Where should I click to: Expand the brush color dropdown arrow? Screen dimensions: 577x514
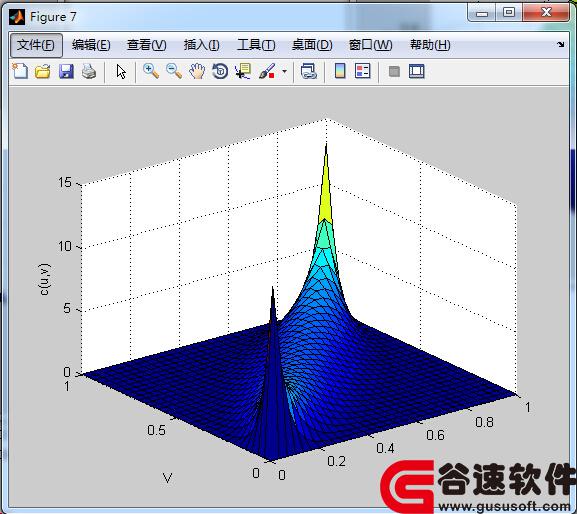[284, 71]
